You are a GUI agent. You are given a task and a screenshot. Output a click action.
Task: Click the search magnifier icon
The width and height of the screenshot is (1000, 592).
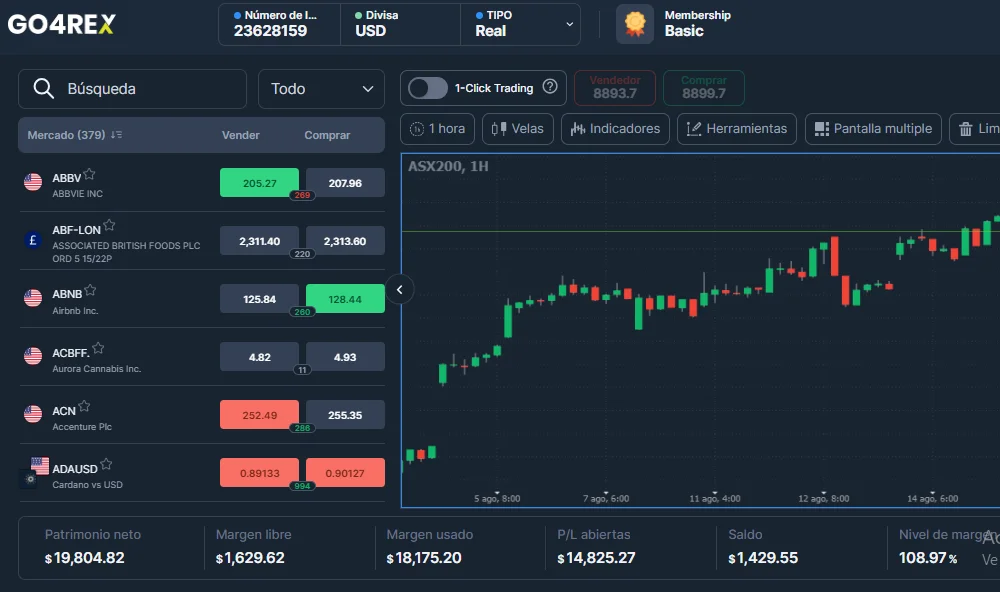tap(43, 88)
